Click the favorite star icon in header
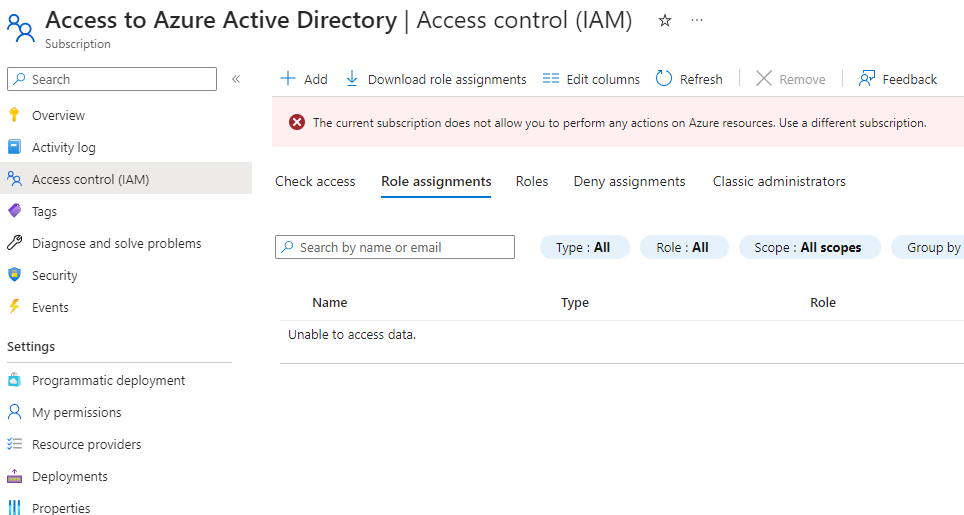This screenshot has width=964, height=515. [665, 21]
